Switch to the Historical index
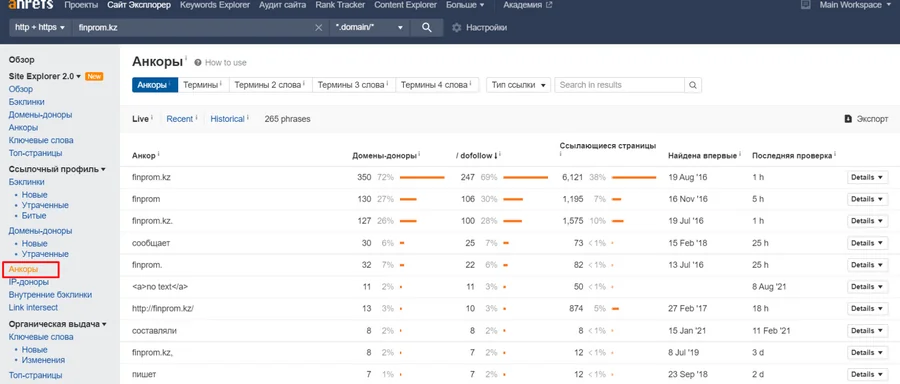This screenshot has height=384, width=900. tap(227, 119)
